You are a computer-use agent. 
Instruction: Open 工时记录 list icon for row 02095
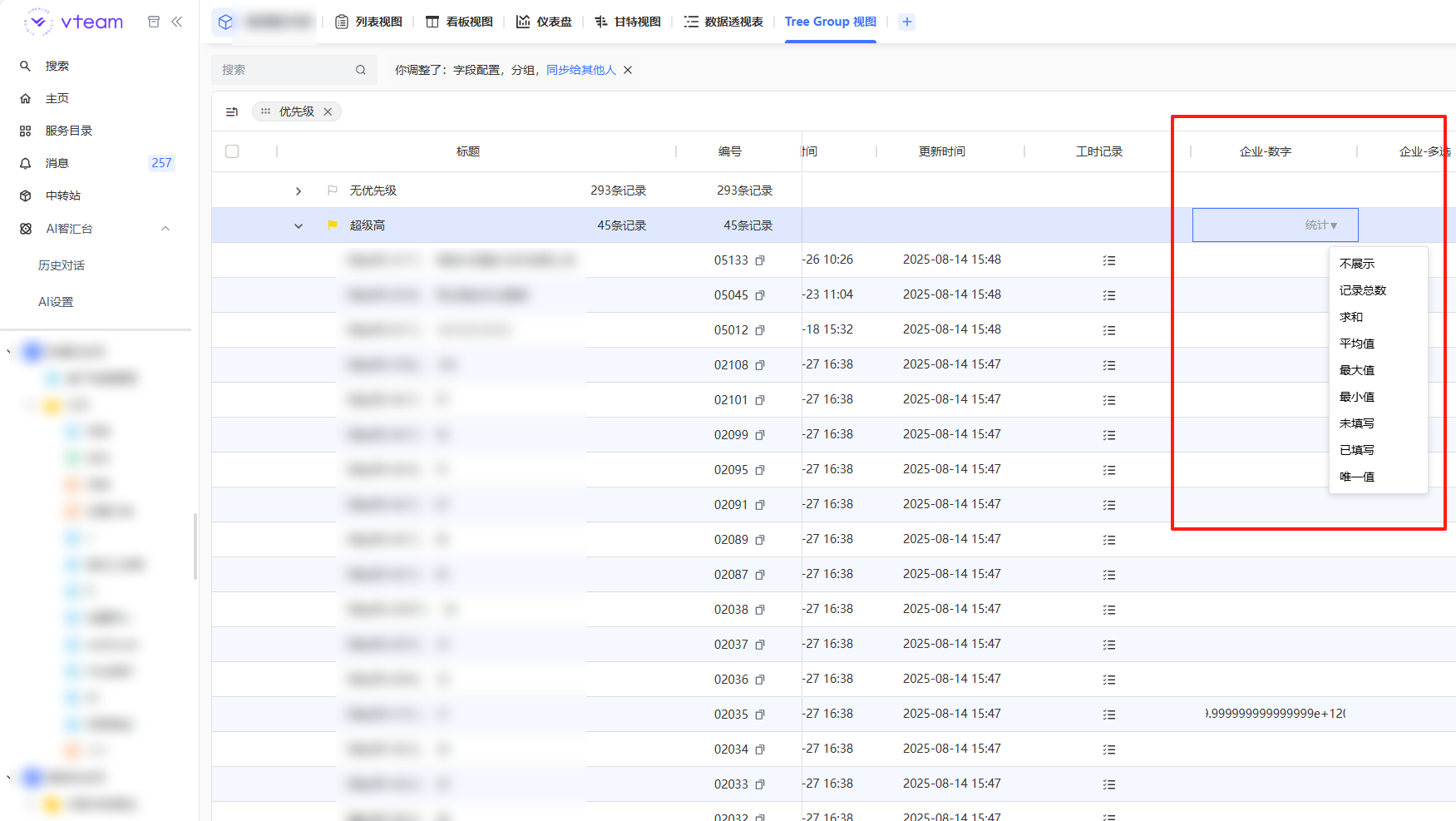1108,470
